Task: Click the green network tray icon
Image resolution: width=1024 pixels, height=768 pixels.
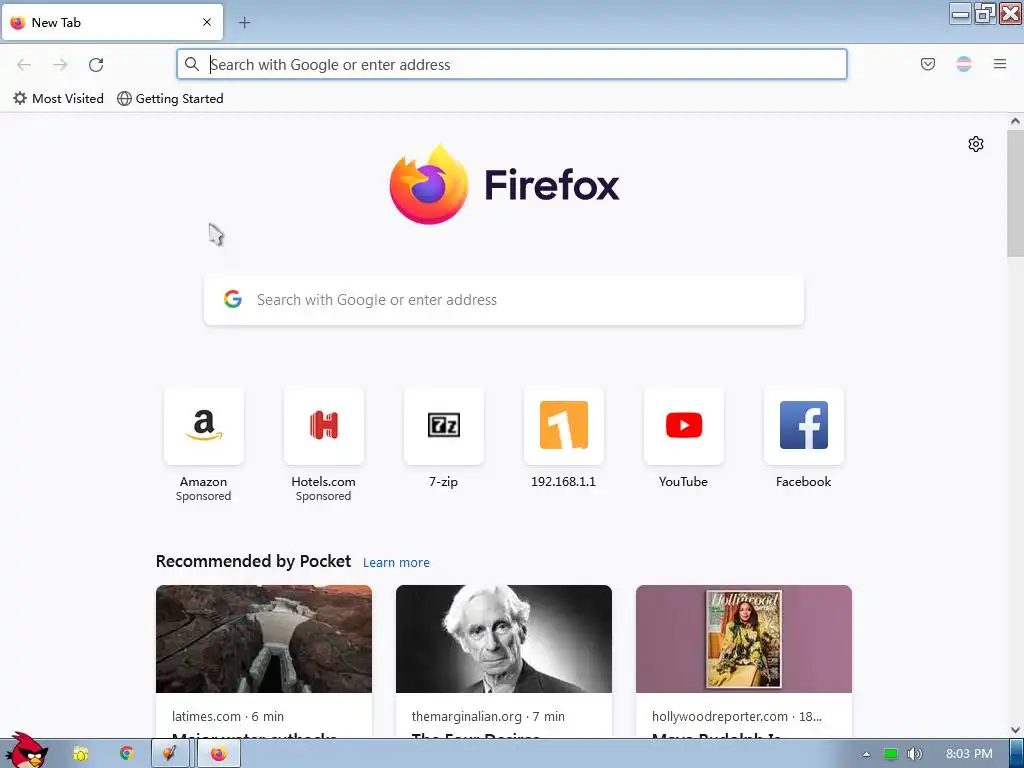Action: 890,754
